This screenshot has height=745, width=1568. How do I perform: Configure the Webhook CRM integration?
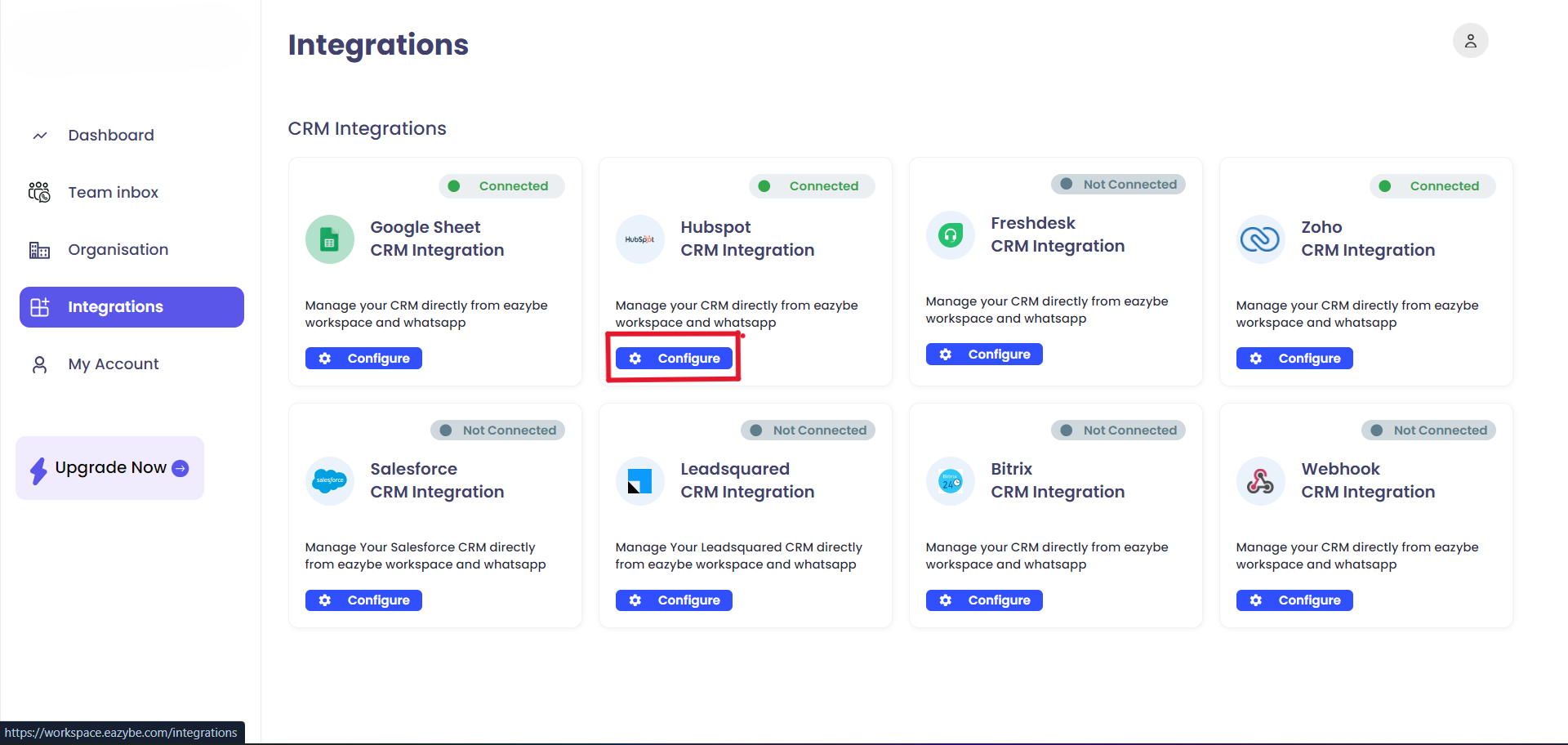click(x=1294, y=600)
